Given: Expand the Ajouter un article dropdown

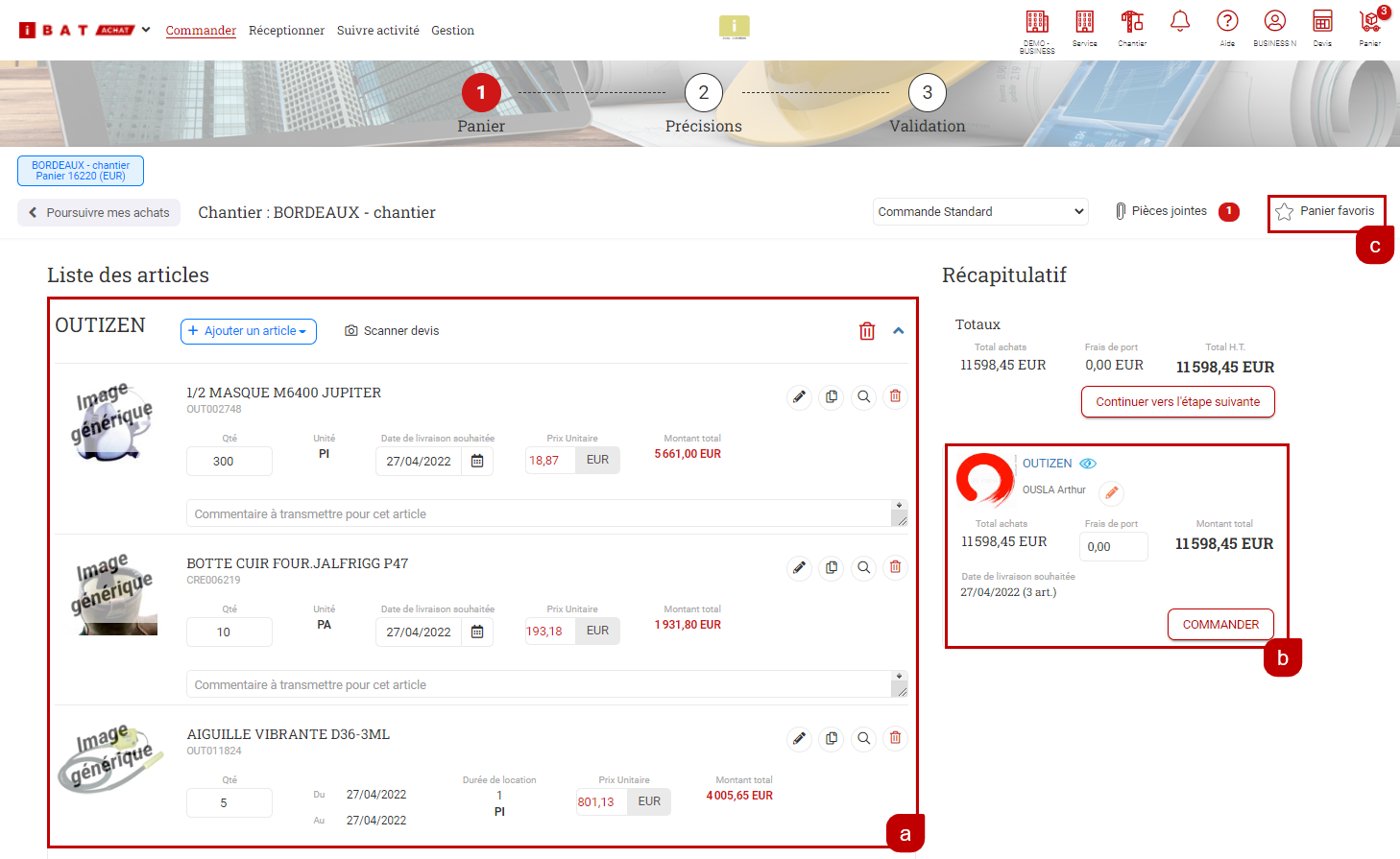Looking at the screenshot, I should [x=249, y=331].
